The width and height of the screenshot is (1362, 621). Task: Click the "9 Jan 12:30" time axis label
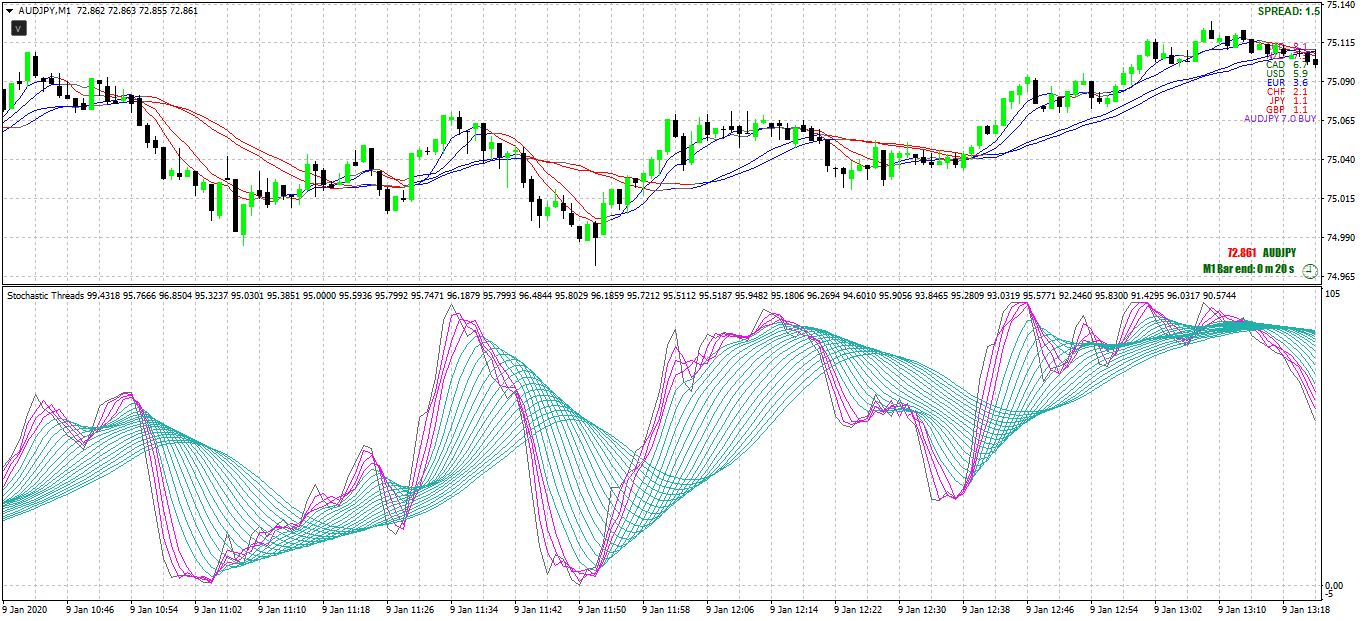click(923, 609)
